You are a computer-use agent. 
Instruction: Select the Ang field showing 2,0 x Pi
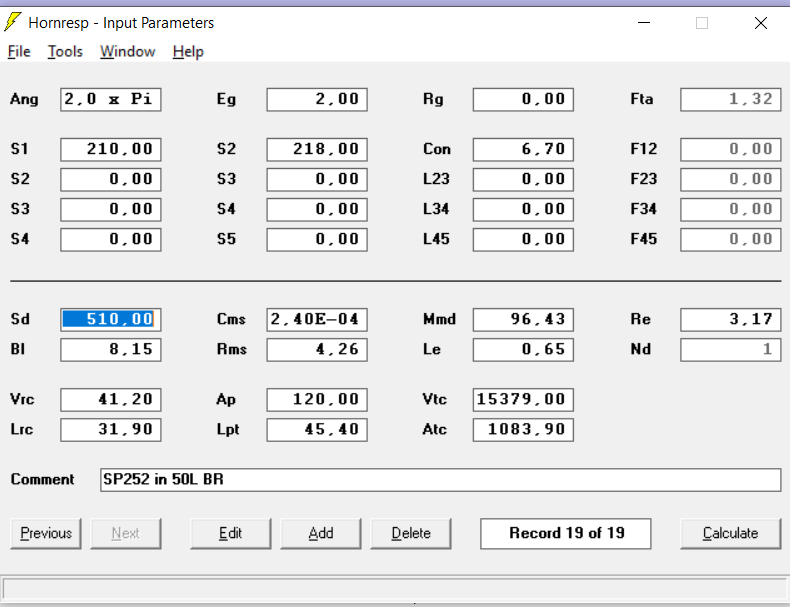(111, 99)
